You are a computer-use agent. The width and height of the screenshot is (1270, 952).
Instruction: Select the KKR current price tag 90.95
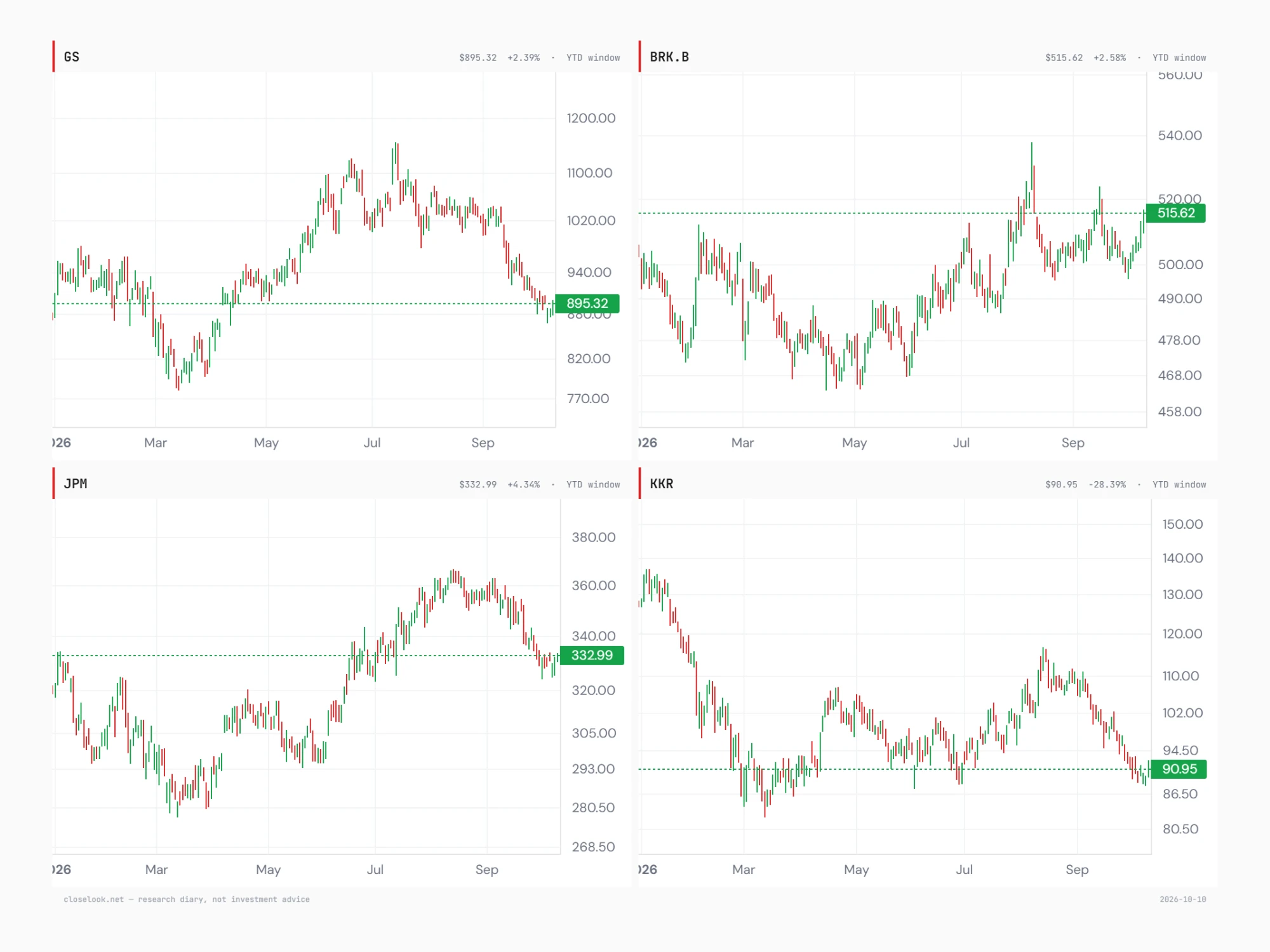[x=1179, y=769]
